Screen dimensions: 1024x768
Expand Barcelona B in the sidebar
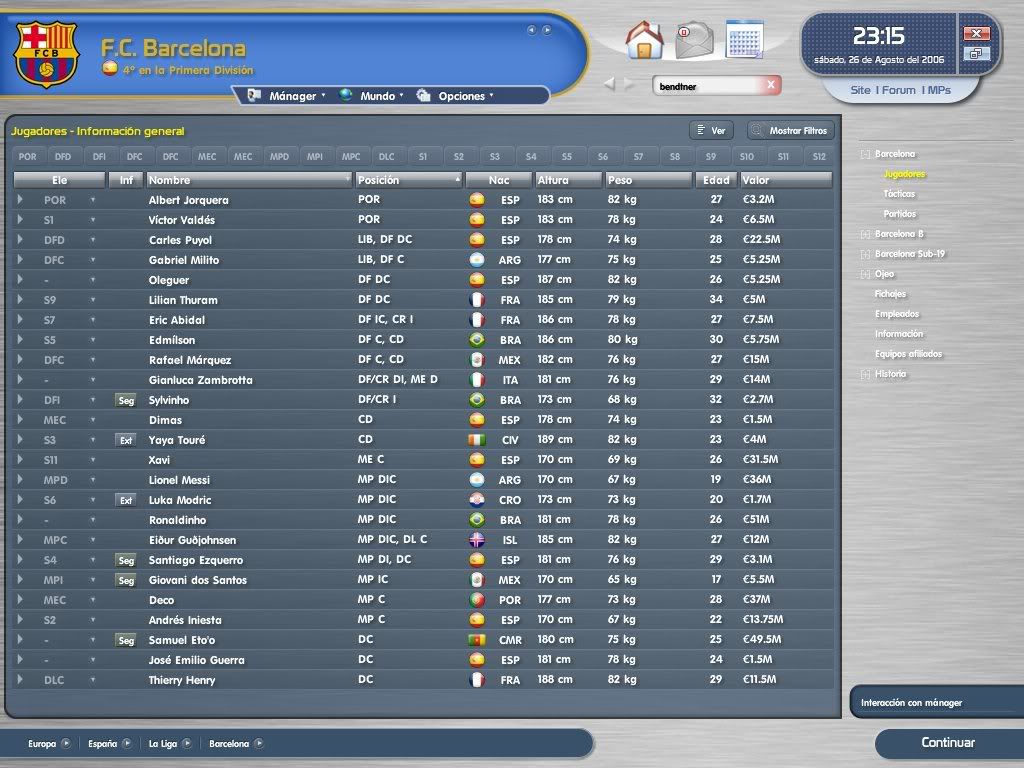(x=865, y=234)
